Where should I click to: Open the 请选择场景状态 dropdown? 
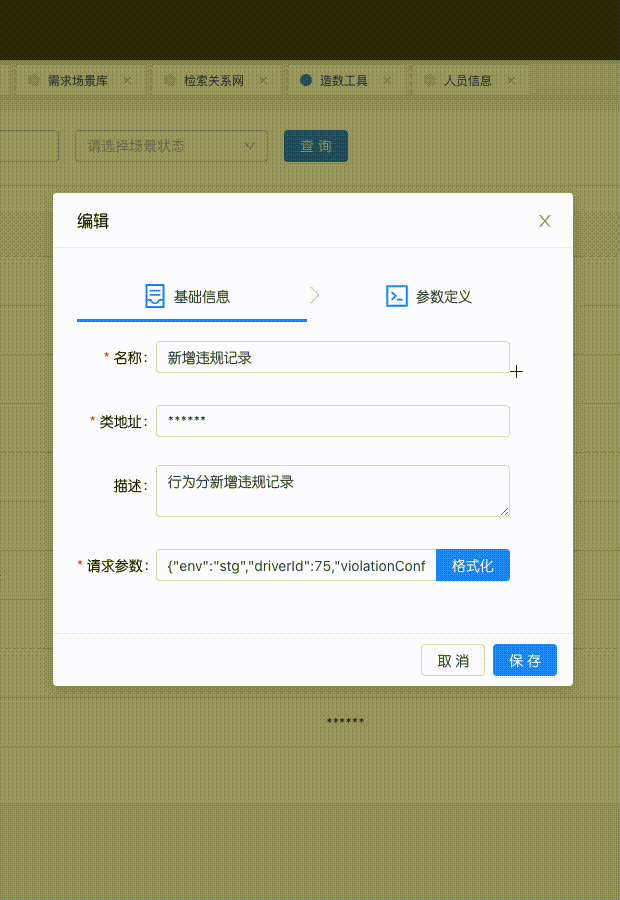171,146
